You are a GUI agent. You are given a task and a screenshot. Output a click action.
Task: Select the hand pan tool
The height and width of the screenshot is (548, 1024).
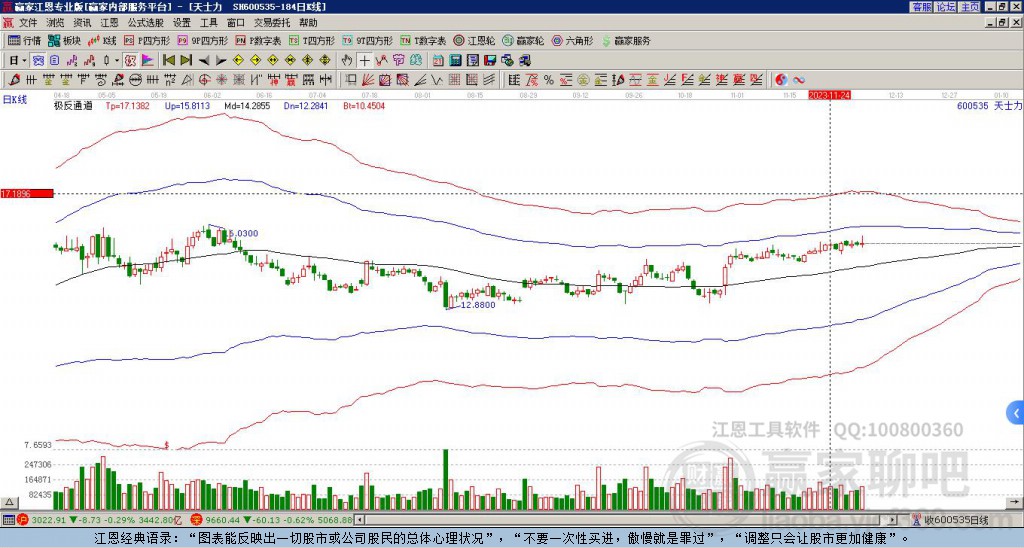pos(347,60)
